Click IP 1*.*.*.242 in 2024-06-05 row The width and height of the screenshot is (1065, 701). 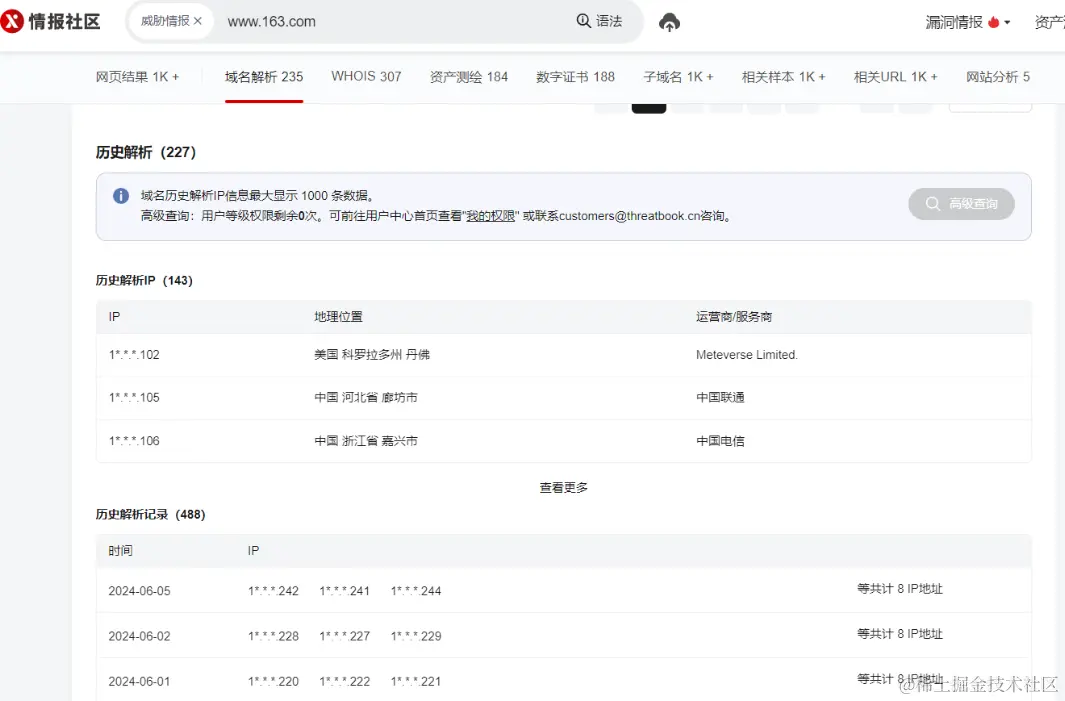pyautogui.click(x=273, y=591)
